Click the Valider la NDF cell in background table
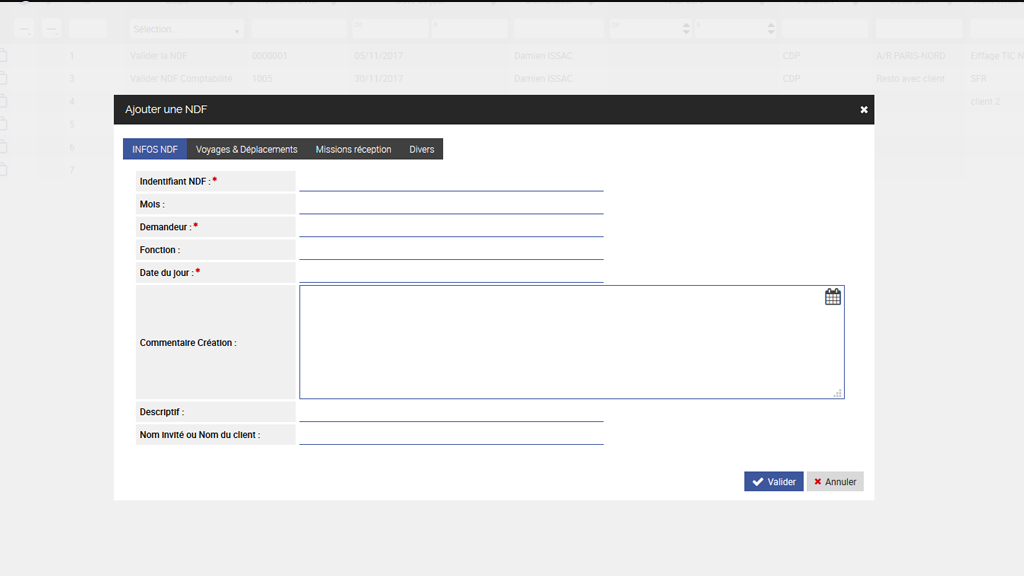1024x576 pixels. [159, 56]
